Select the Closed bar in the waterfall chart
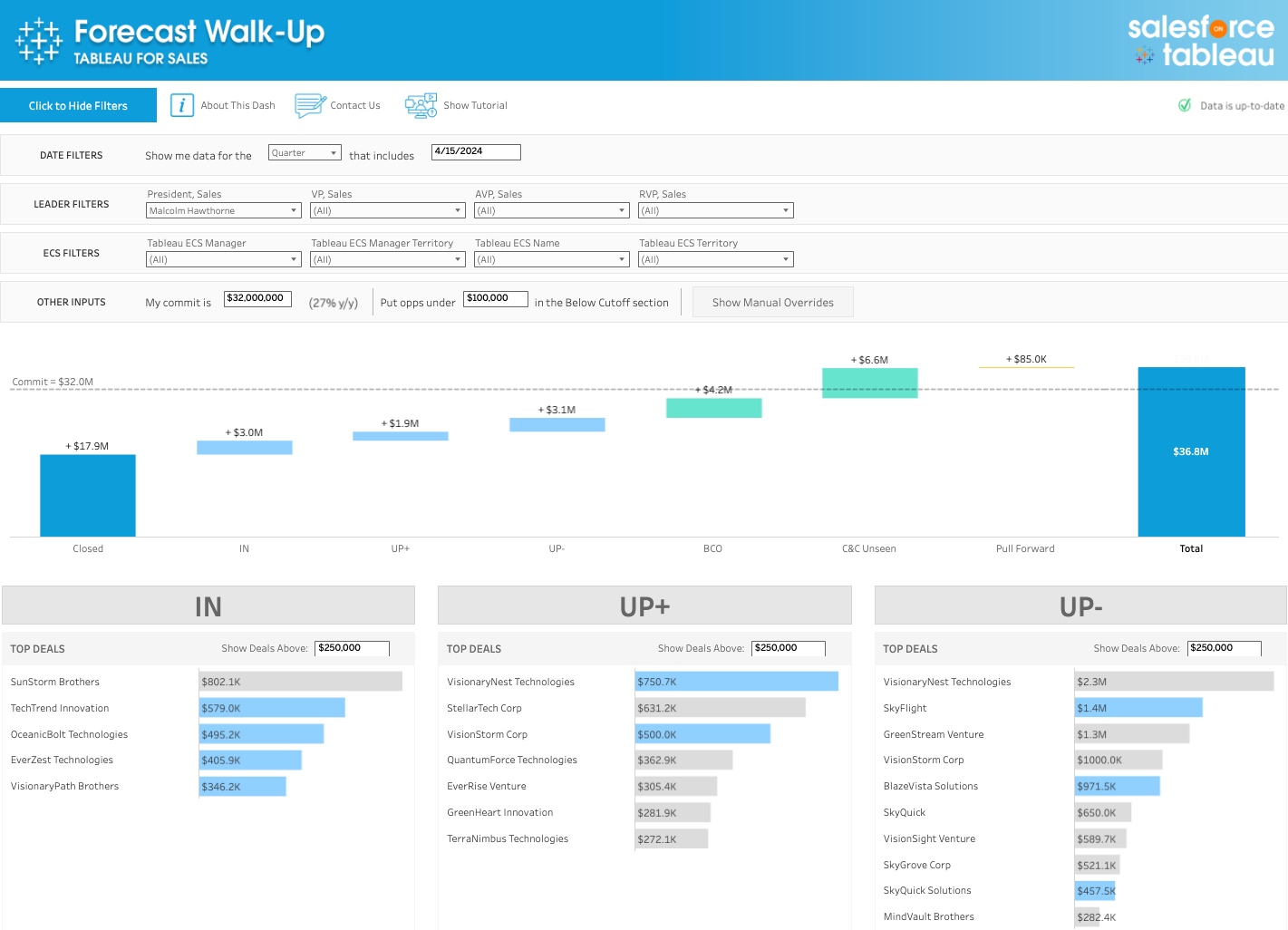This screenshot has height=930, width=1288. click(88, 495)
